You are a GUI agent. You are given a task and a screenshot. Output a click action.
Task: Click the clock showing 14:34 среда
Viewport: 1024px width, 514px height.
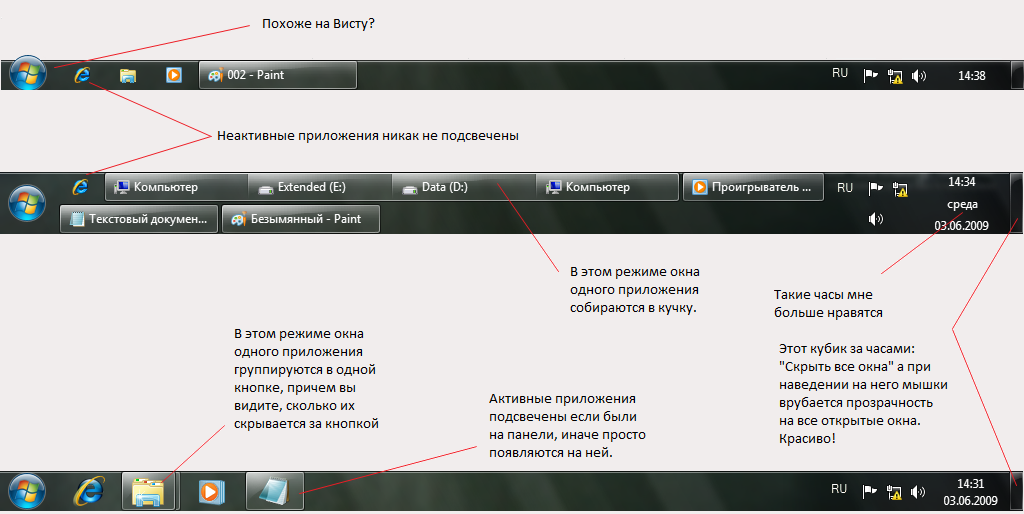[961, 203]
